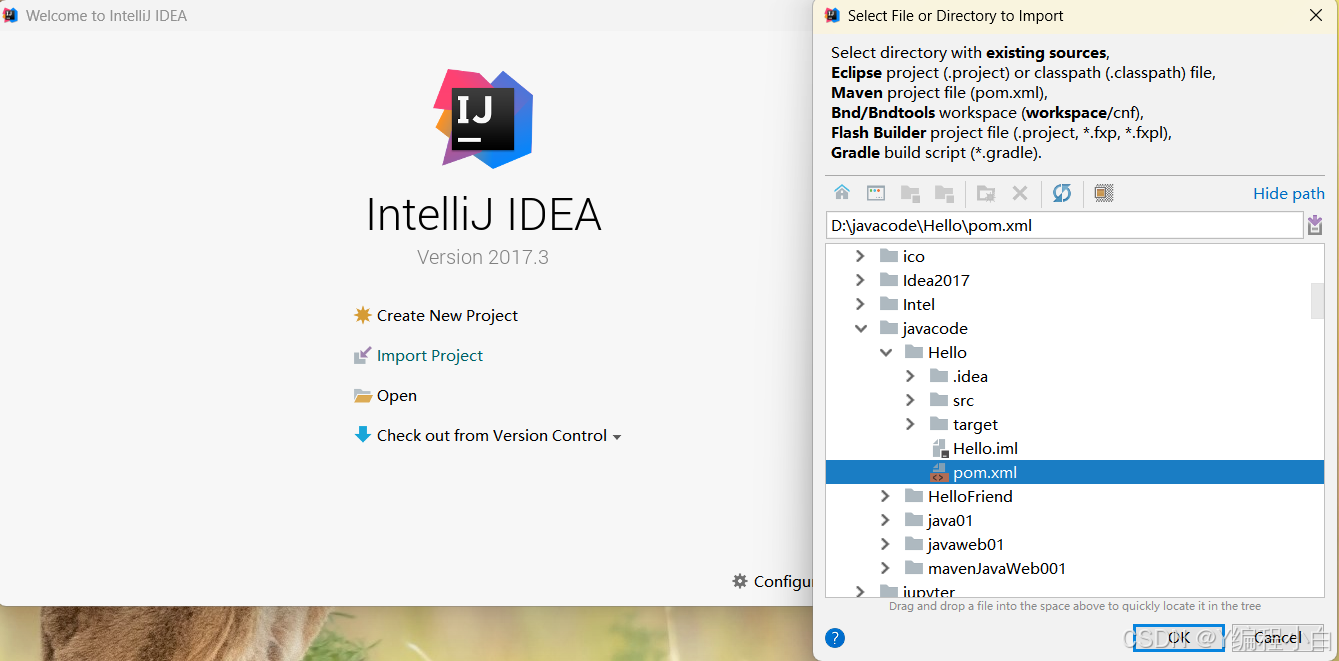Click Import Project on Welcome screen
The height and width of the screenshot is (661, 1339).
419,355
